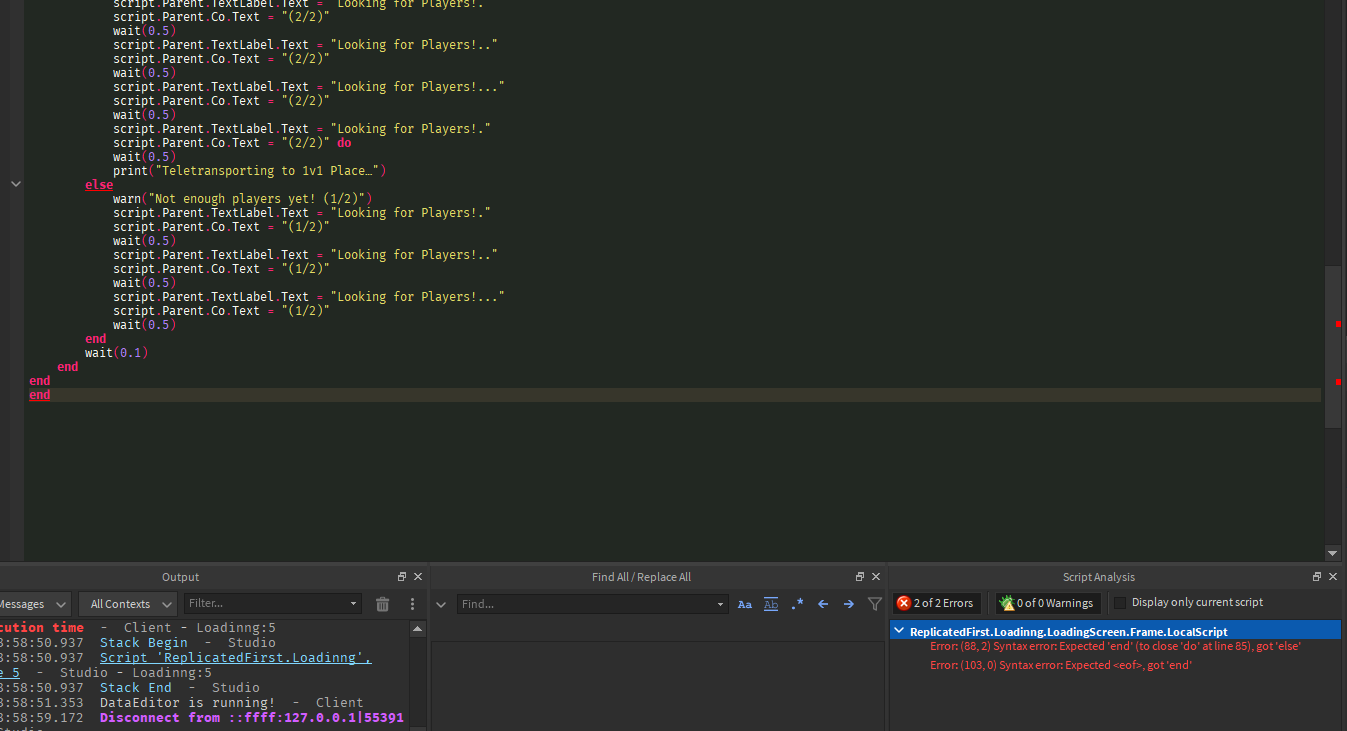Check 'Display only current script' box

(1120, 603)
